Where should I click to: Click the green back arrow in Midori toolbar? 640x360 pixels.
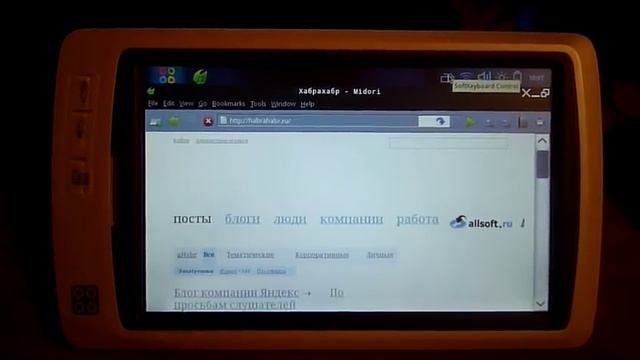[x=174, y=121]
